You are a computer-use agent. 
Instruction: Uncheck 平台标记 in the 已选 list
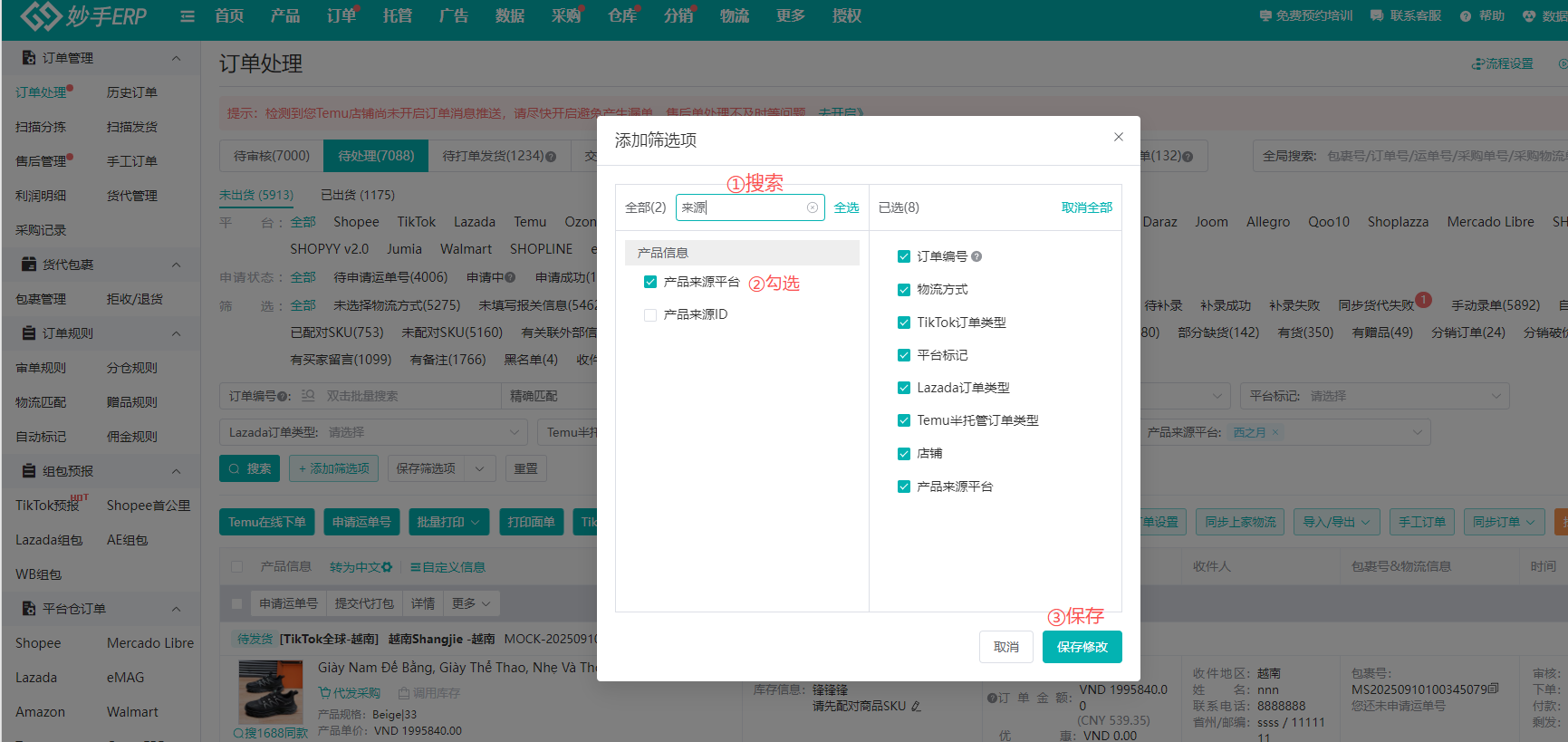[904, 355]
